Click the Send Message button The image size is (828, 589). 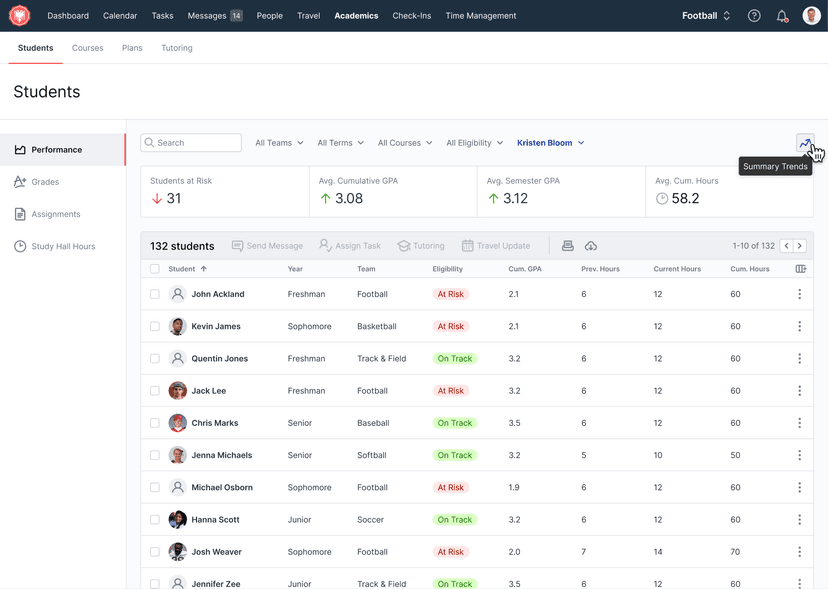click(x=267, y=246)
